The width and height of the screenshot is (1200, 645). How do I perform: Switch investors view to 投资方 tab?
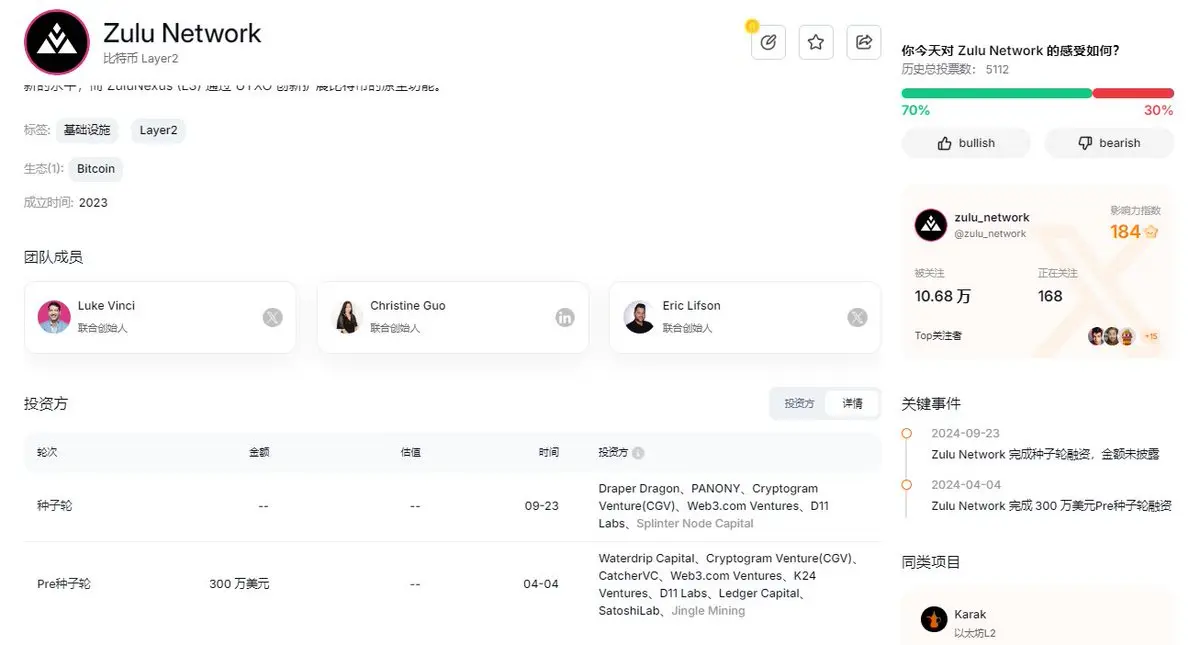pyautogui.click(x=799, y=404)
